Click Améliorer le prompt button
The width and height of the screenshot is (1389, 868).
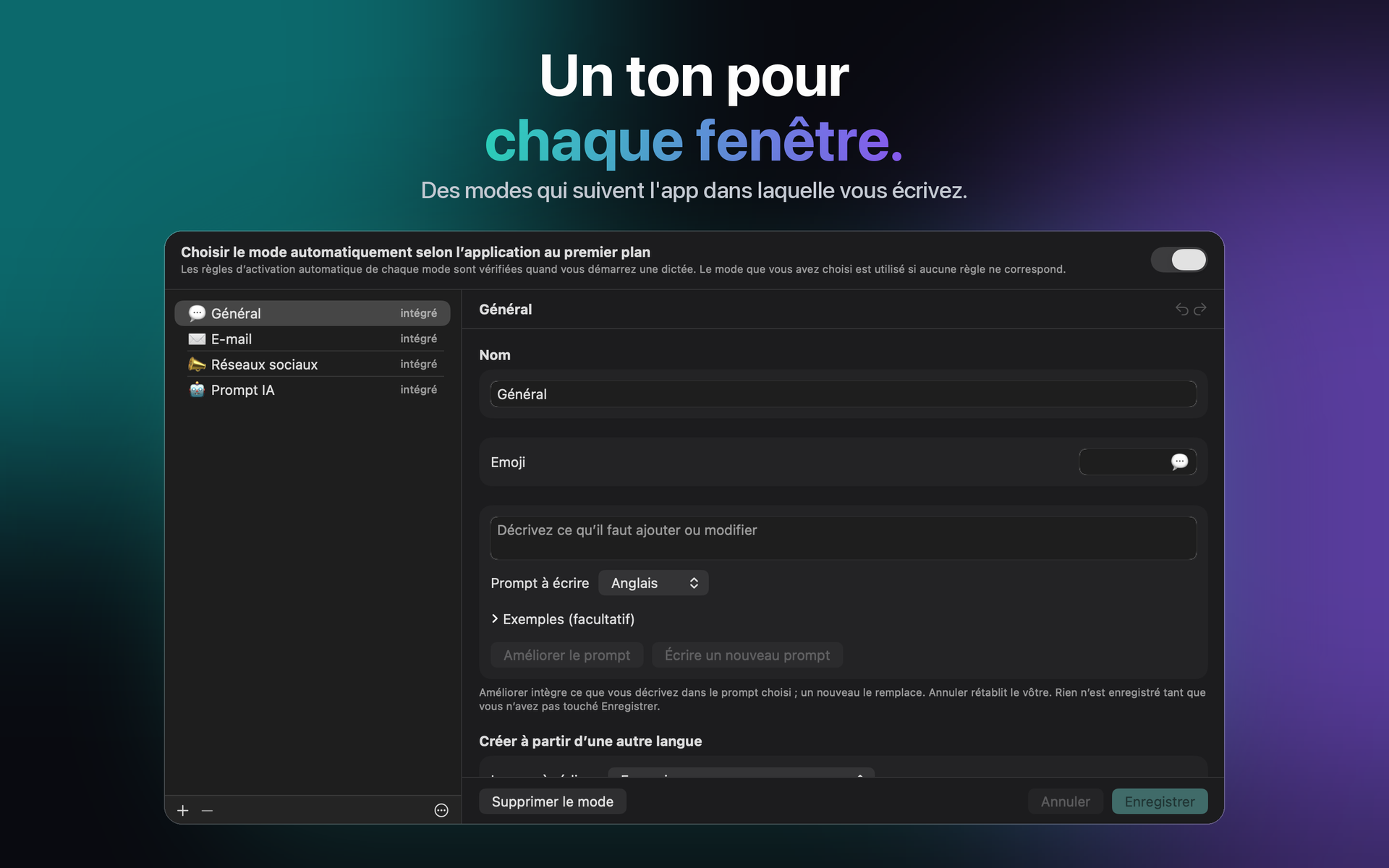[567, 655]
